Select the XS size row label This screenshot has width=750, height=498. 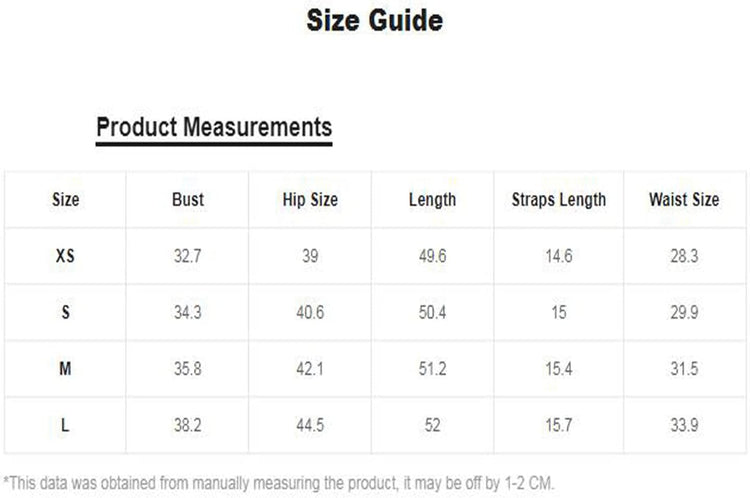[x=65, y=256]
